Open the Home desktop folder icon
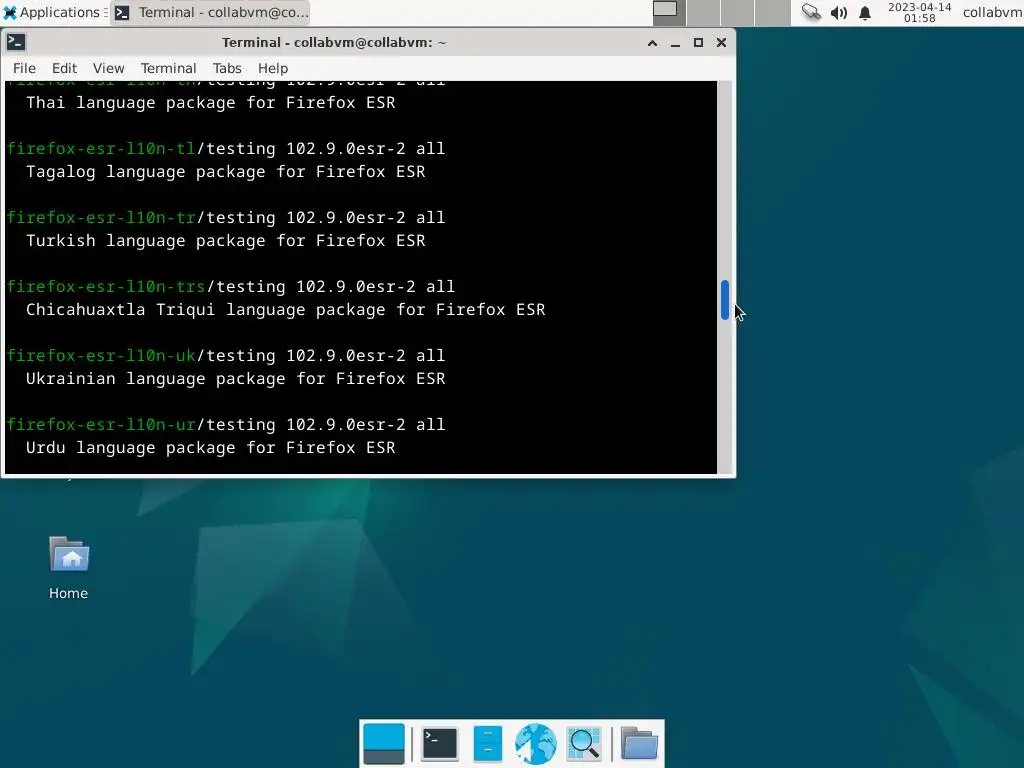The height and width of the screenshot is (768, 1024). [x=69, y=568]
